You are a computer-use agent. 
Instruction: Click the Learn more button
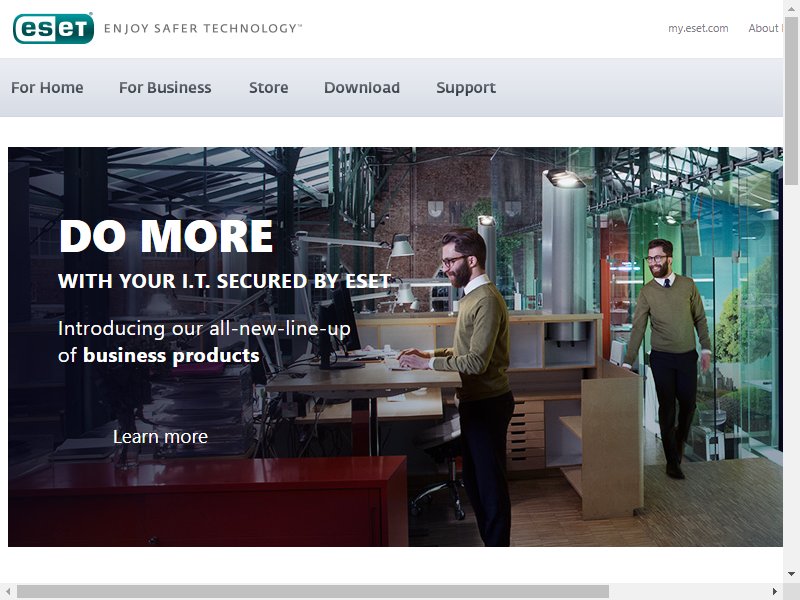tap(160, 437)
